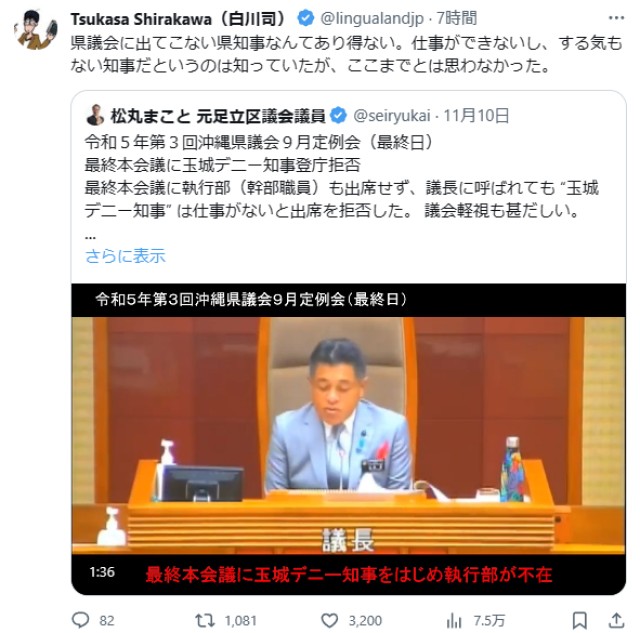Open the 11月10日 quoted post date
The image size is (640, 633).
(476, 116)
